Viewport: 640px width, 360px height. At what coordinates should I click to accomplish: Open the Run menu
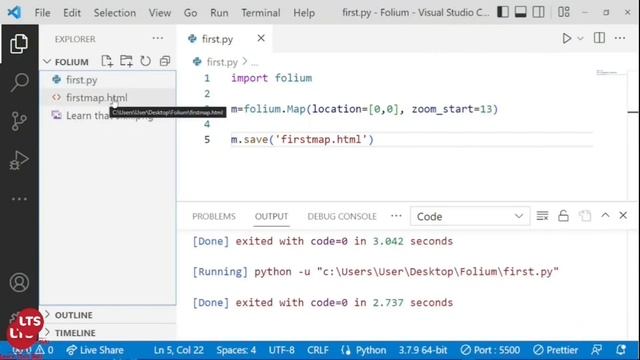pos(219,13)
